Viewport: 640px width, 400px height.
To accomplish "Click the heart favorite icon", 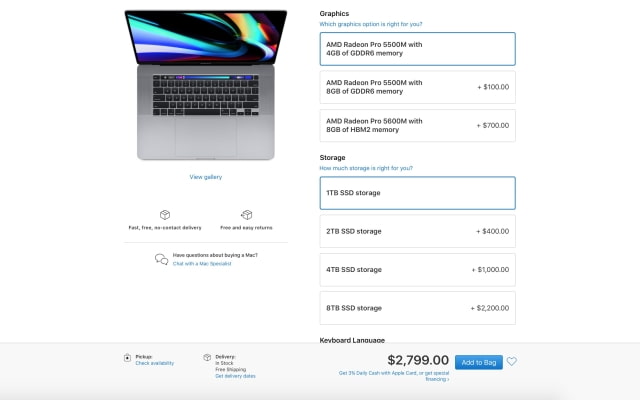I will pos(511,361).
